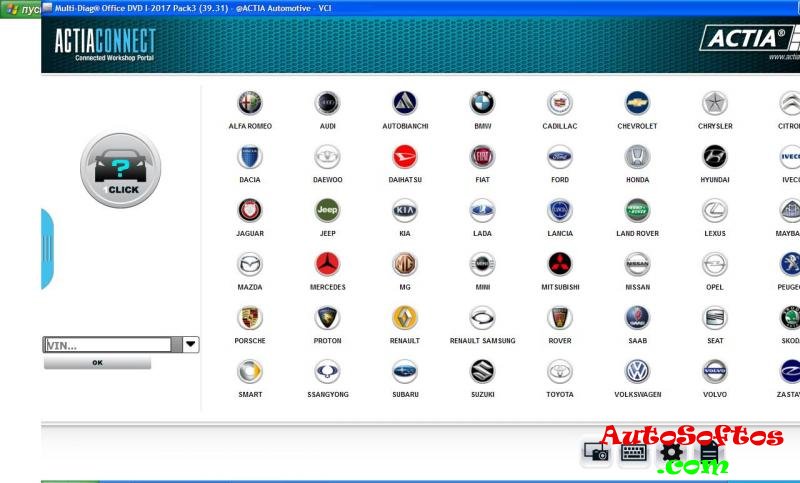Image resolution: width=800 pixels, height=483 pixels.
Task: Select the Mini brand logo
Action: [x=482, y=265]
